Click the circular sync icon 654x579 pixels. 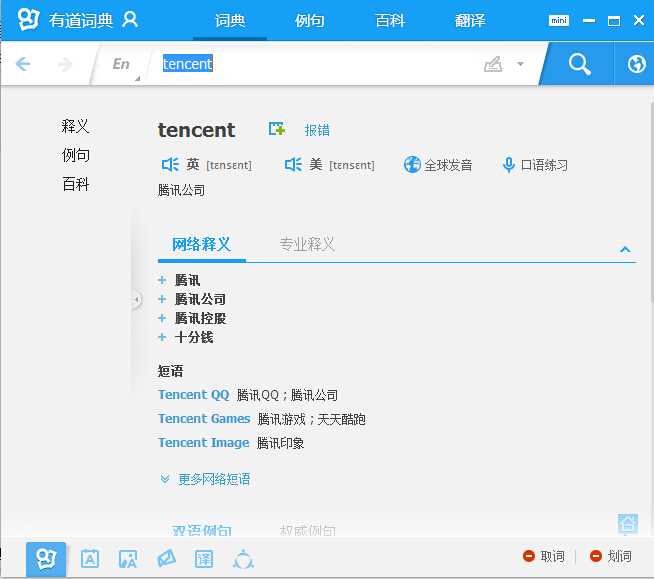pyautogui.click(x=244, y=559)
